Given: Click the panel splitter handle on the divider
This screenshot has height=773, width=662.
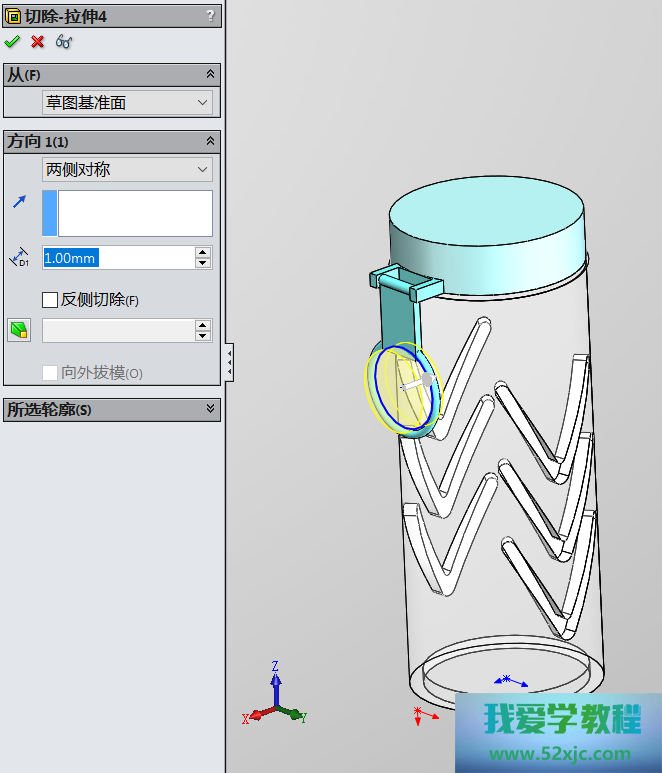Looking at the screenshot, I should pyautogui.click(x=229, y=361).
